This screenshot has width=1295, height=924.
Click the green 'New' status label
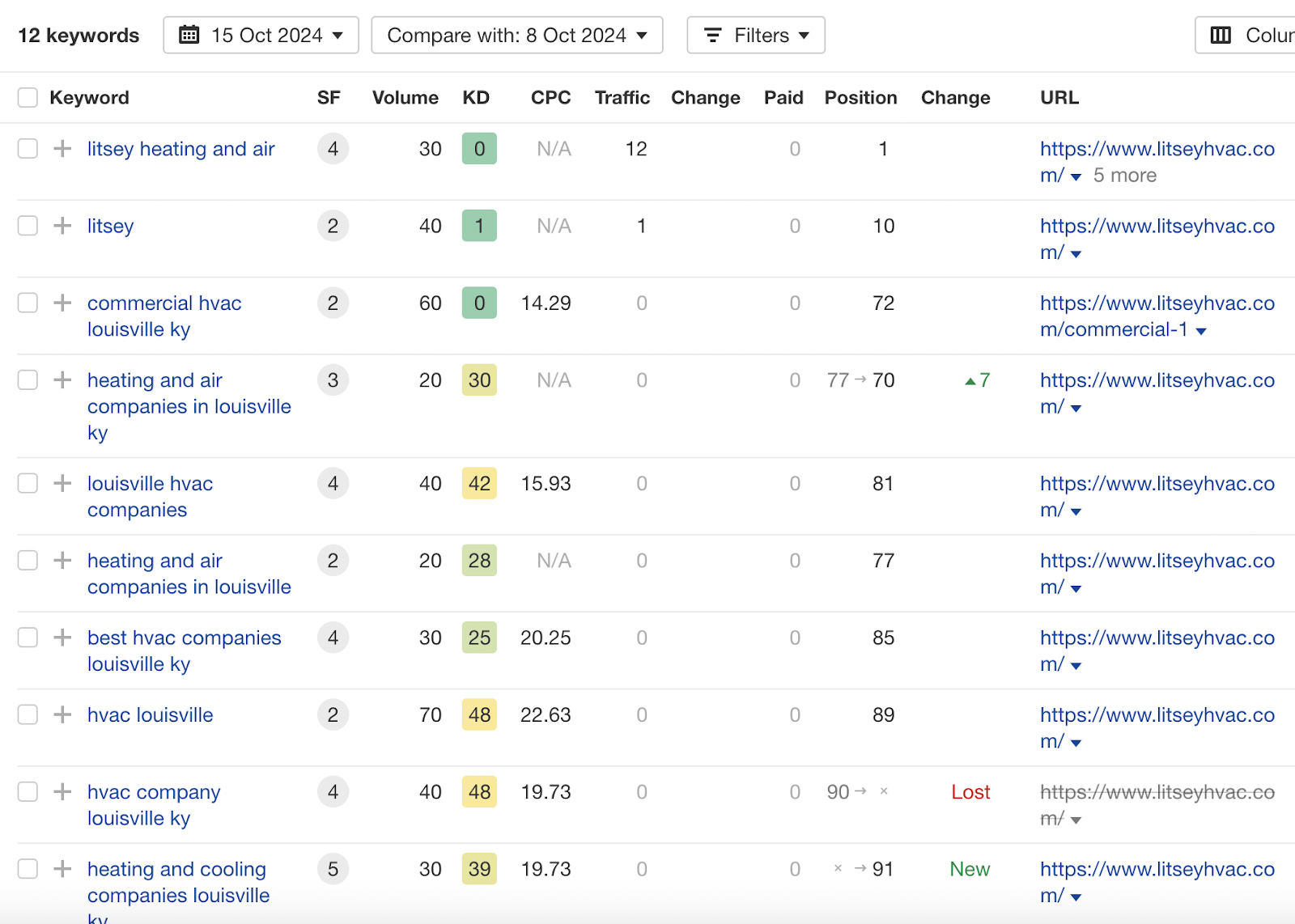970,869
